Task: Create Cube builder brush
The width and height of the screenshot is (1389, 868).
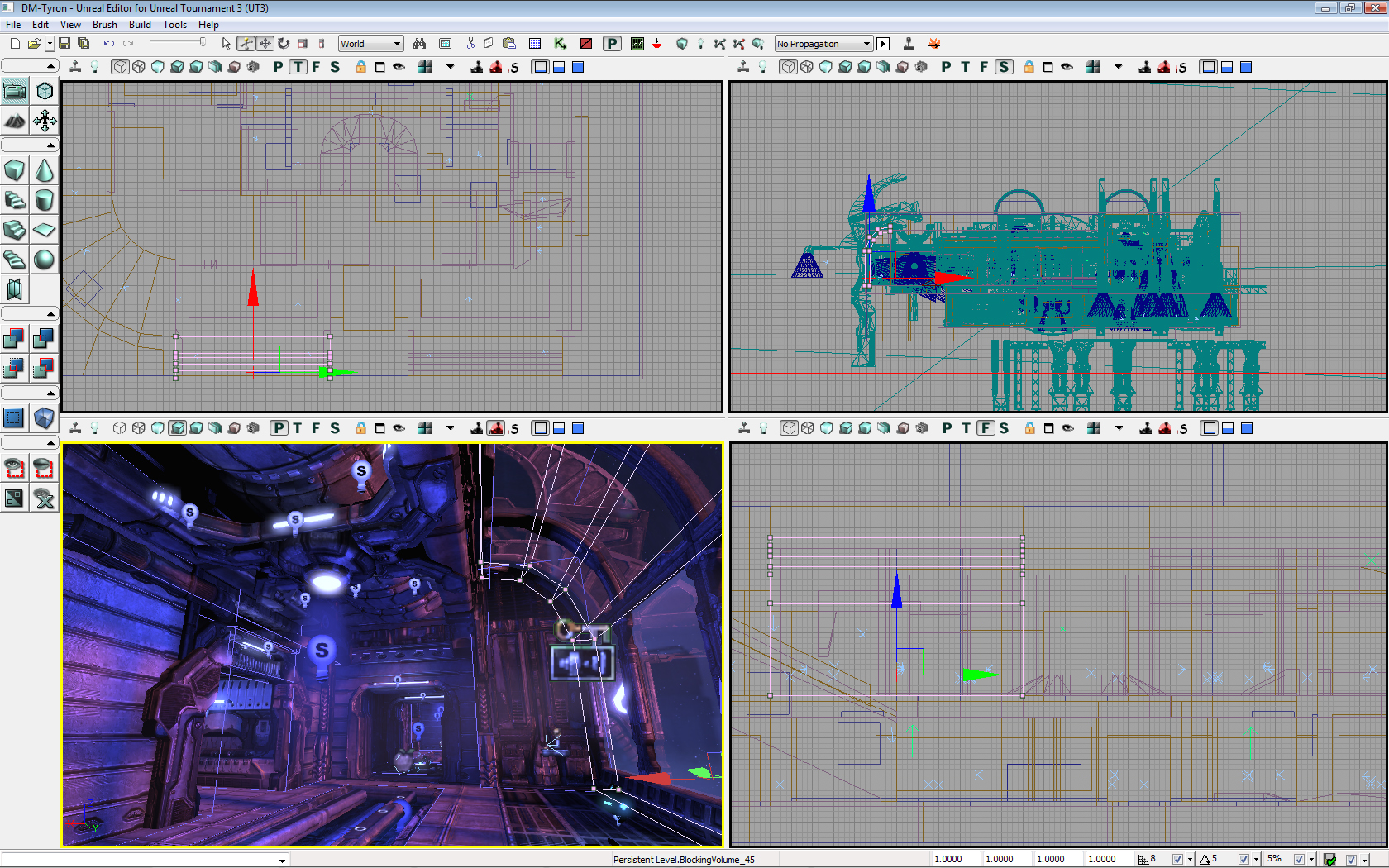Action: click(x=15, y=170)
